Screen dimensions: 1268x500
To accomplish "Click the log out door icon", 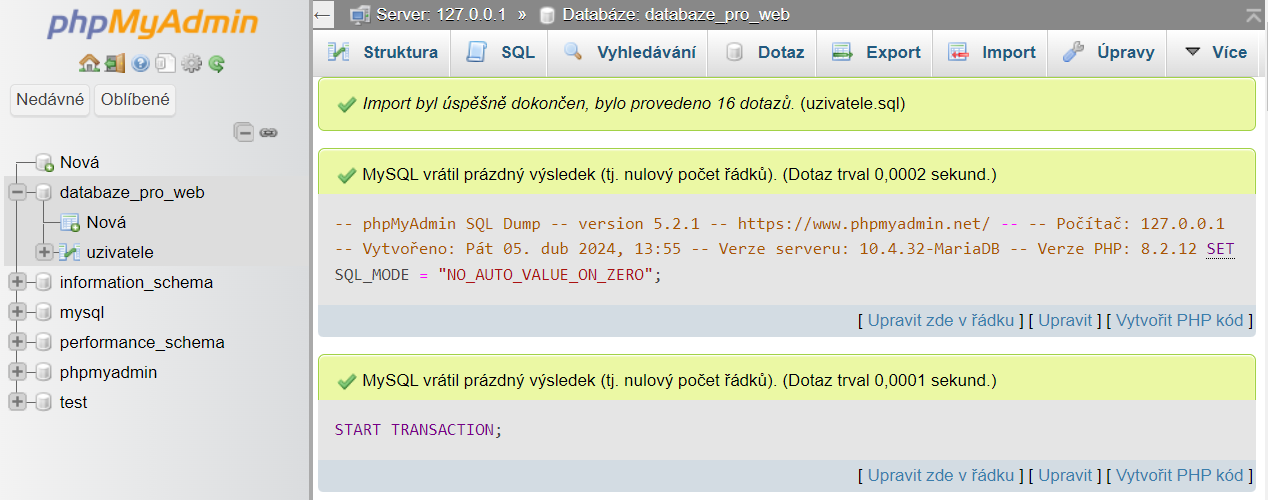I will (115, 63).
